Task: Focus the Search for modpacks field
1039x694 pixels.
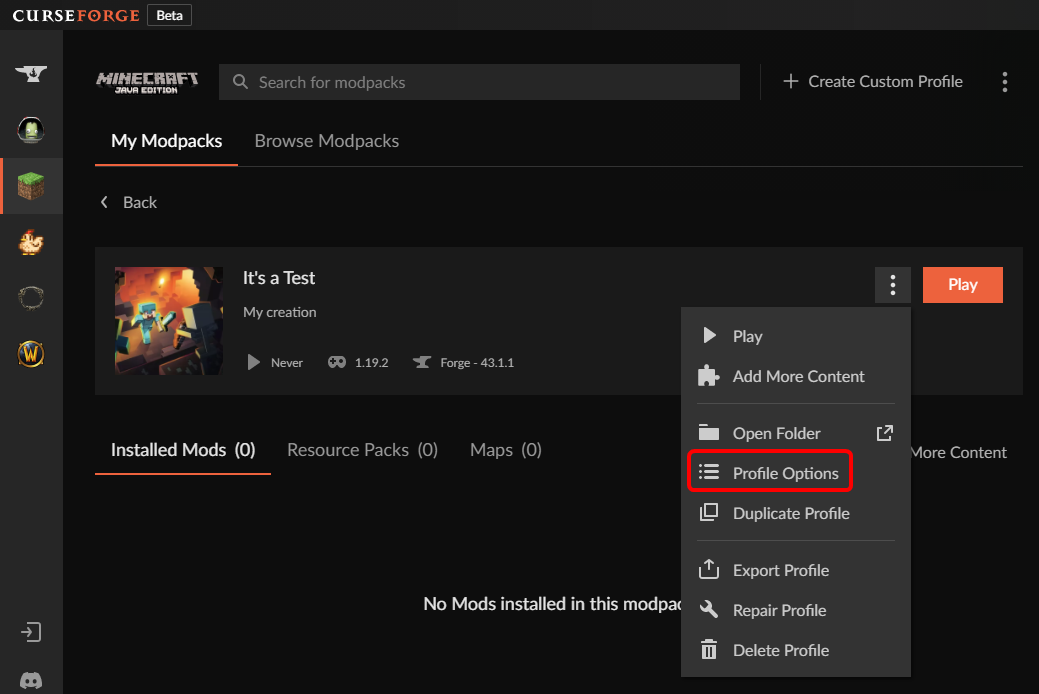Action: click(479, 82)
